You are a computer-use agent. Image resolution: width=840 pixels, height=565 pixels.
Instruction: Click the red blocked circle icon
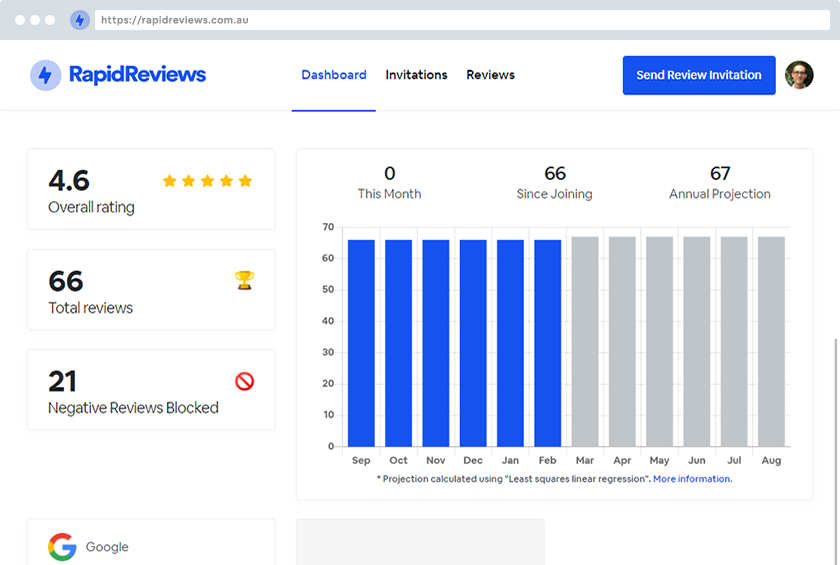point(244,381)
